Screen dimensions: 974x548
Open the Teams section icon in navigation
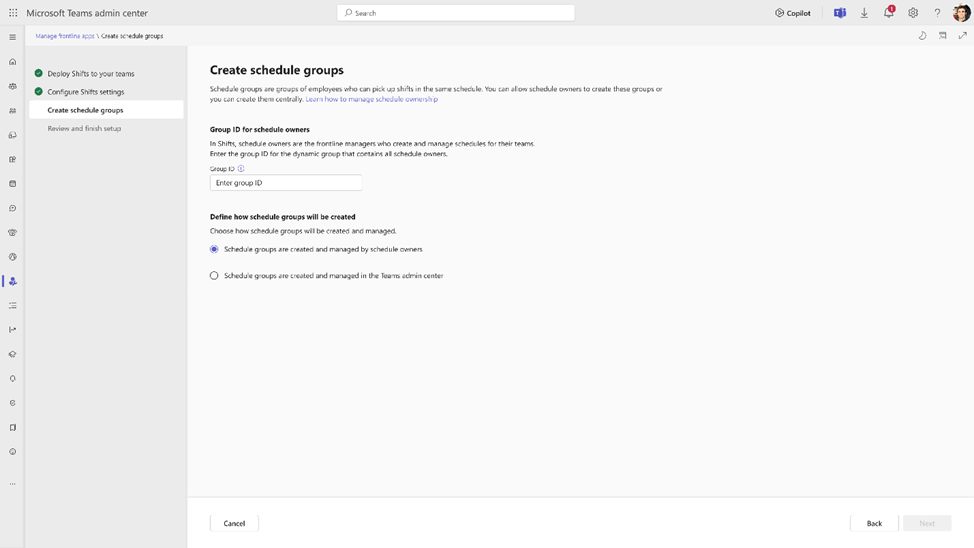point(12,86)
